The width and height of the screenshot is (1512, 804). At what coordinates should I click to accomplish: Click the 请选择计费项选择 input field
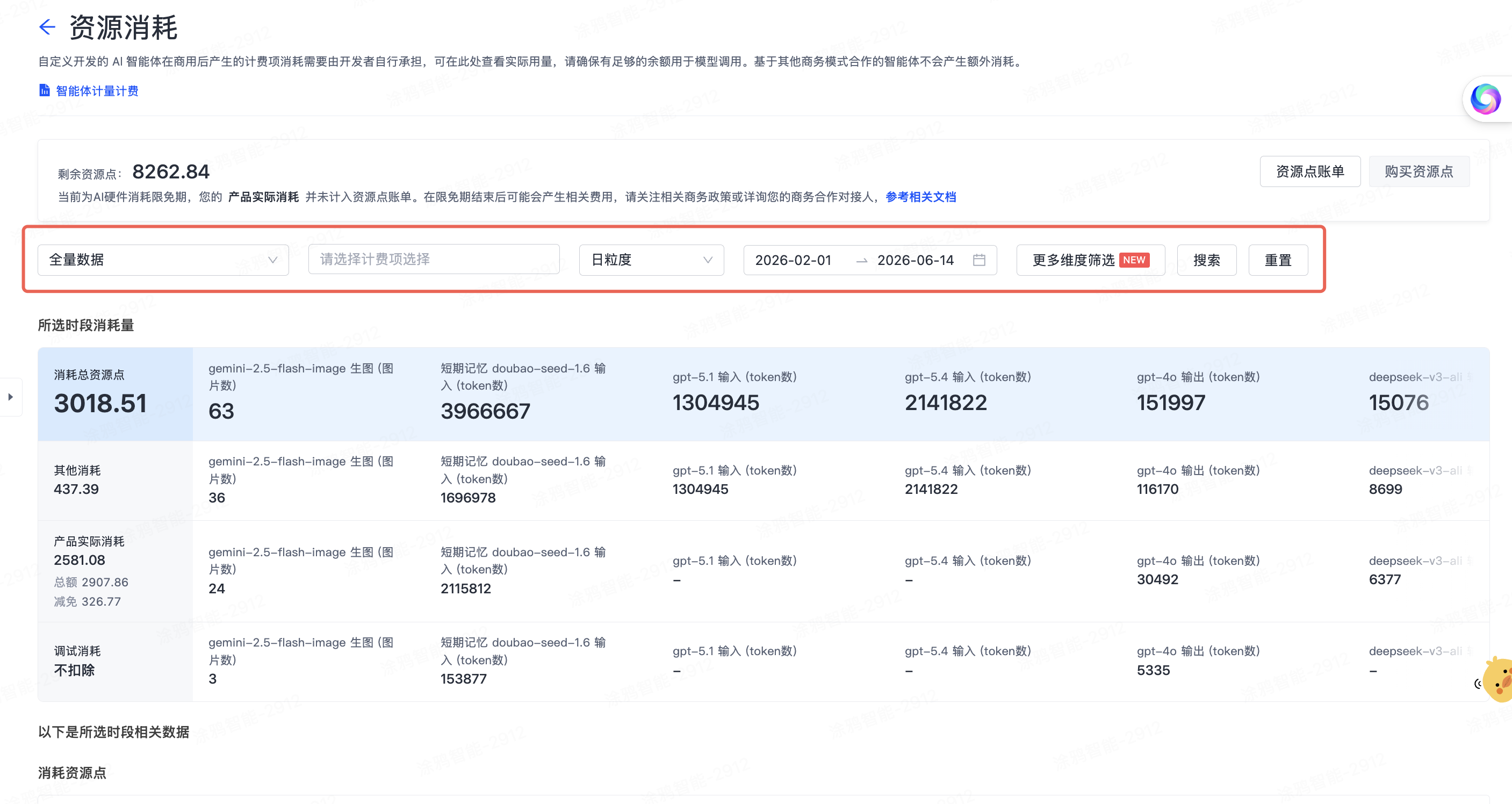click(x=434, y=260)
